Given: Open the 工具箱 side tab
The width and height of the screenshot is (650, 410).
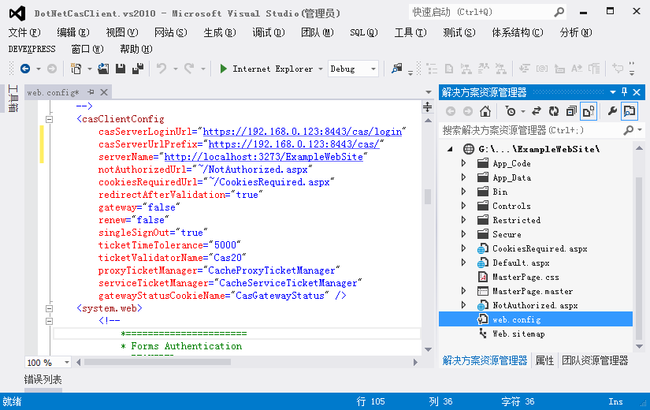Looking at the screenshot, I should 13,99.
